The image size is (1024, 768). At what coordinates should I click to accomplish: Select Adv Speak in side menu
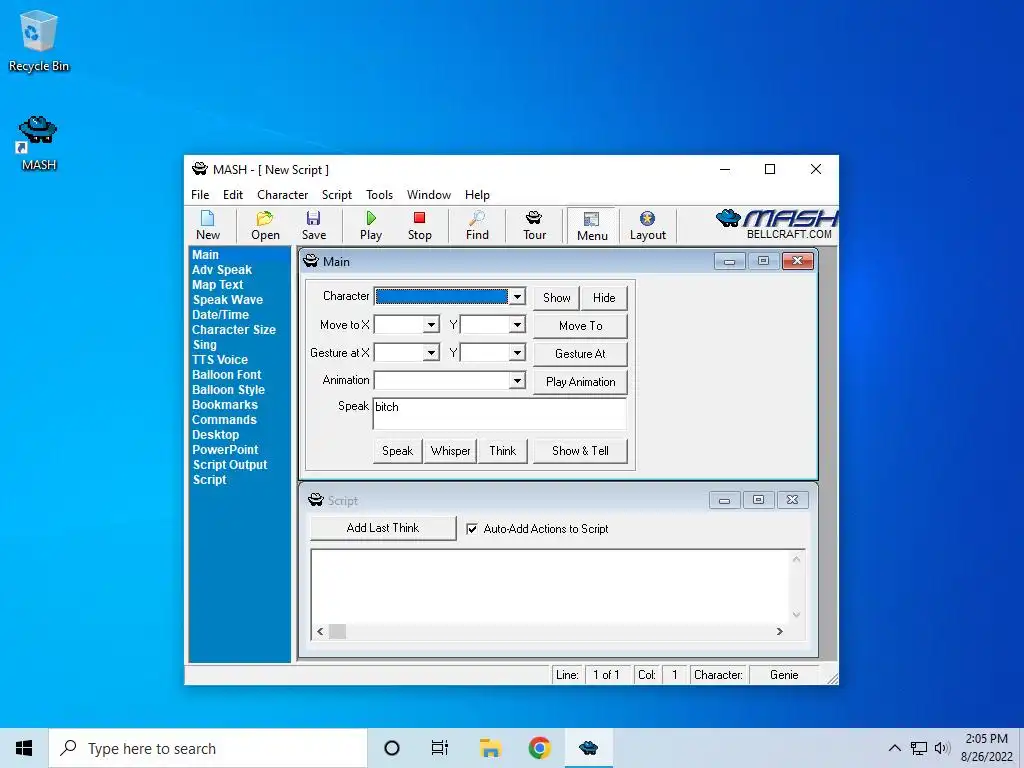222,270
